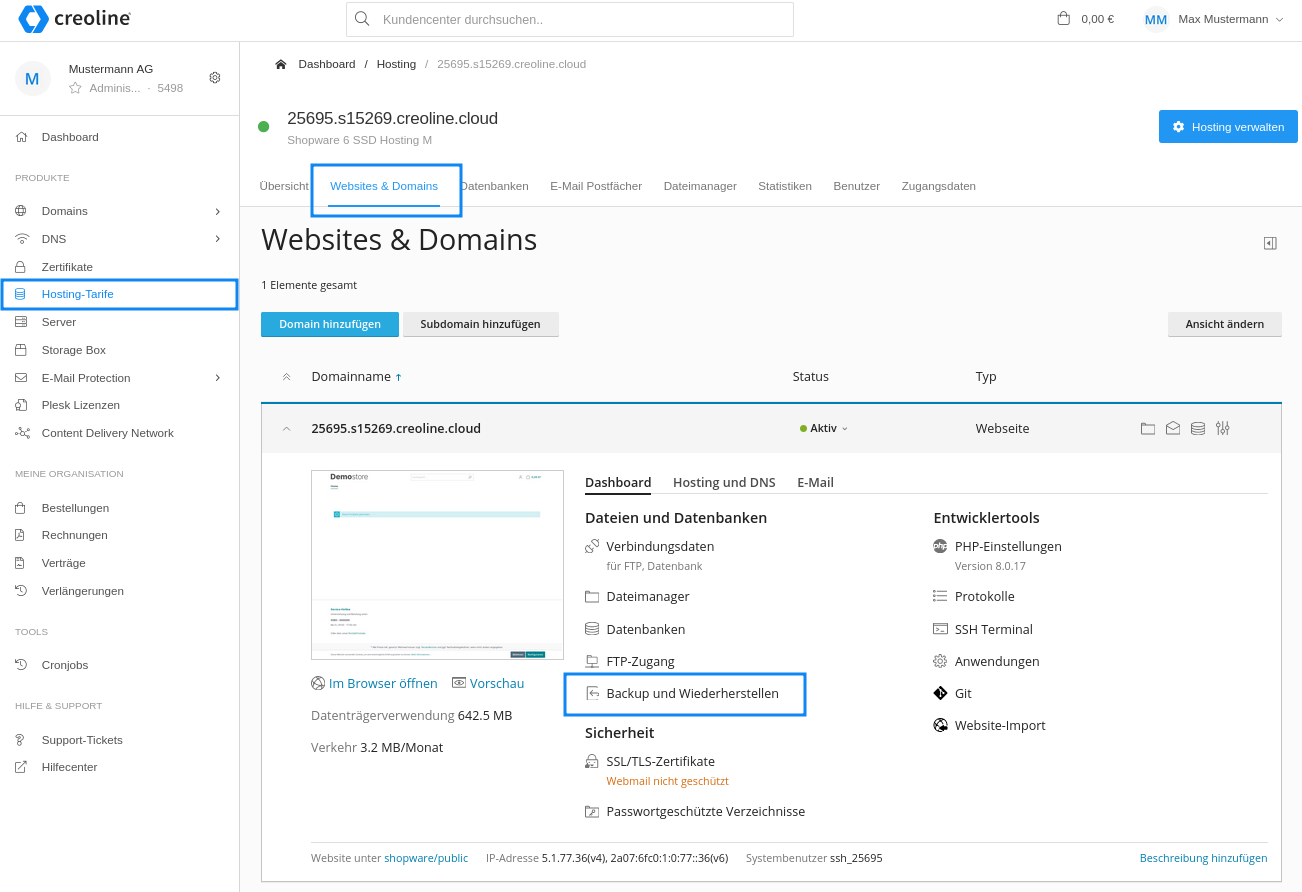Click the search magnifier icon
The width and height of the screenshot is (1302, 892).
362,18
